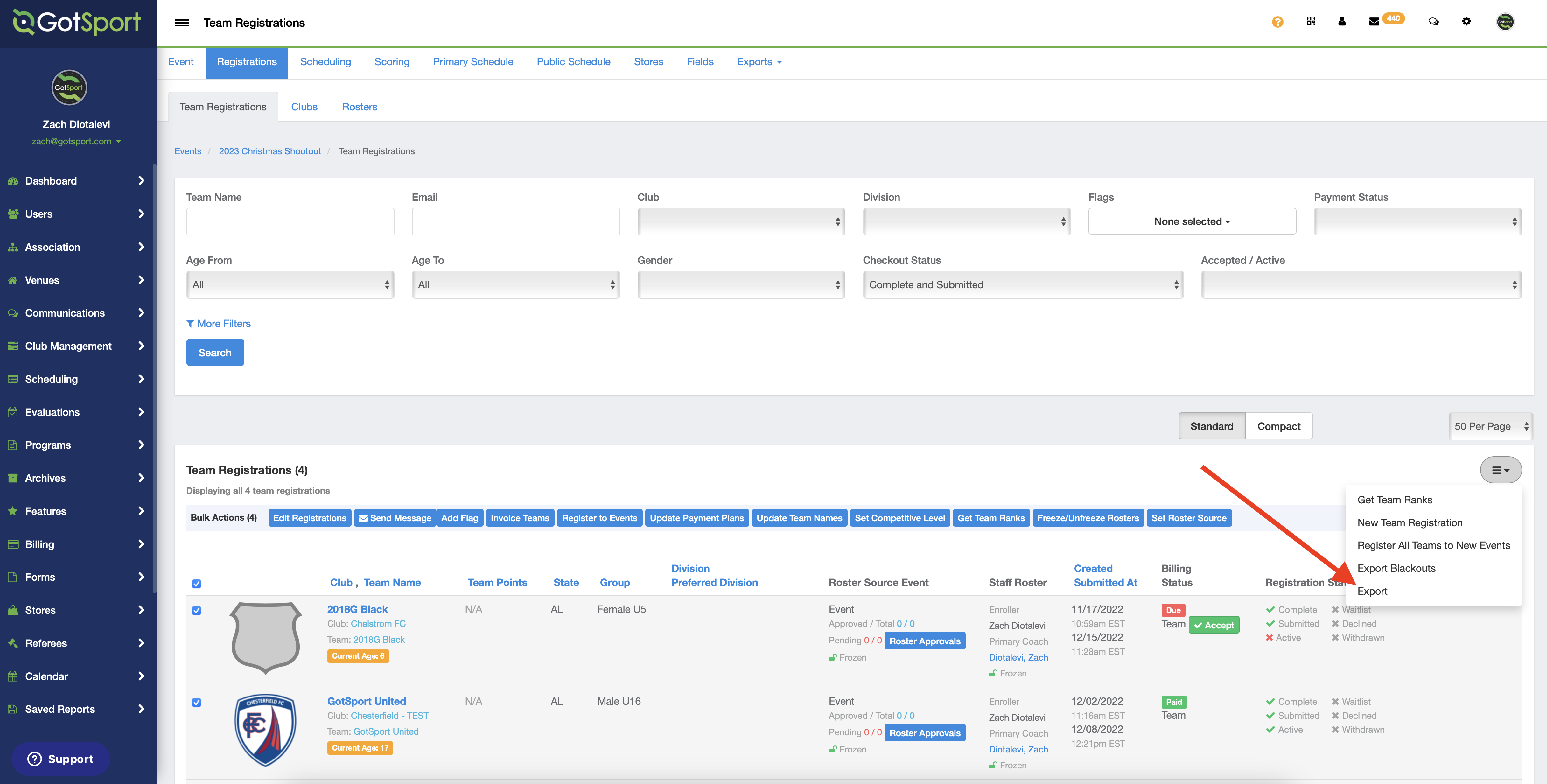This screenshot has width=1547, height=784.
Task: Toggle the list actions menu button
Action: point(1500,470)
